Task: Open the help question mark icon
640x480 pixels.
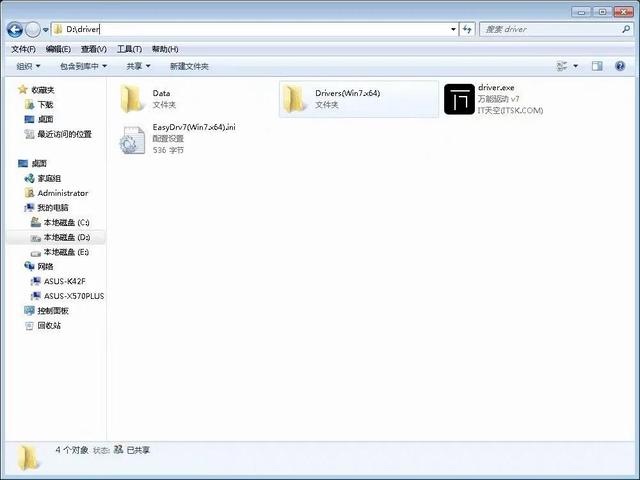Action: tap(620, 66)
